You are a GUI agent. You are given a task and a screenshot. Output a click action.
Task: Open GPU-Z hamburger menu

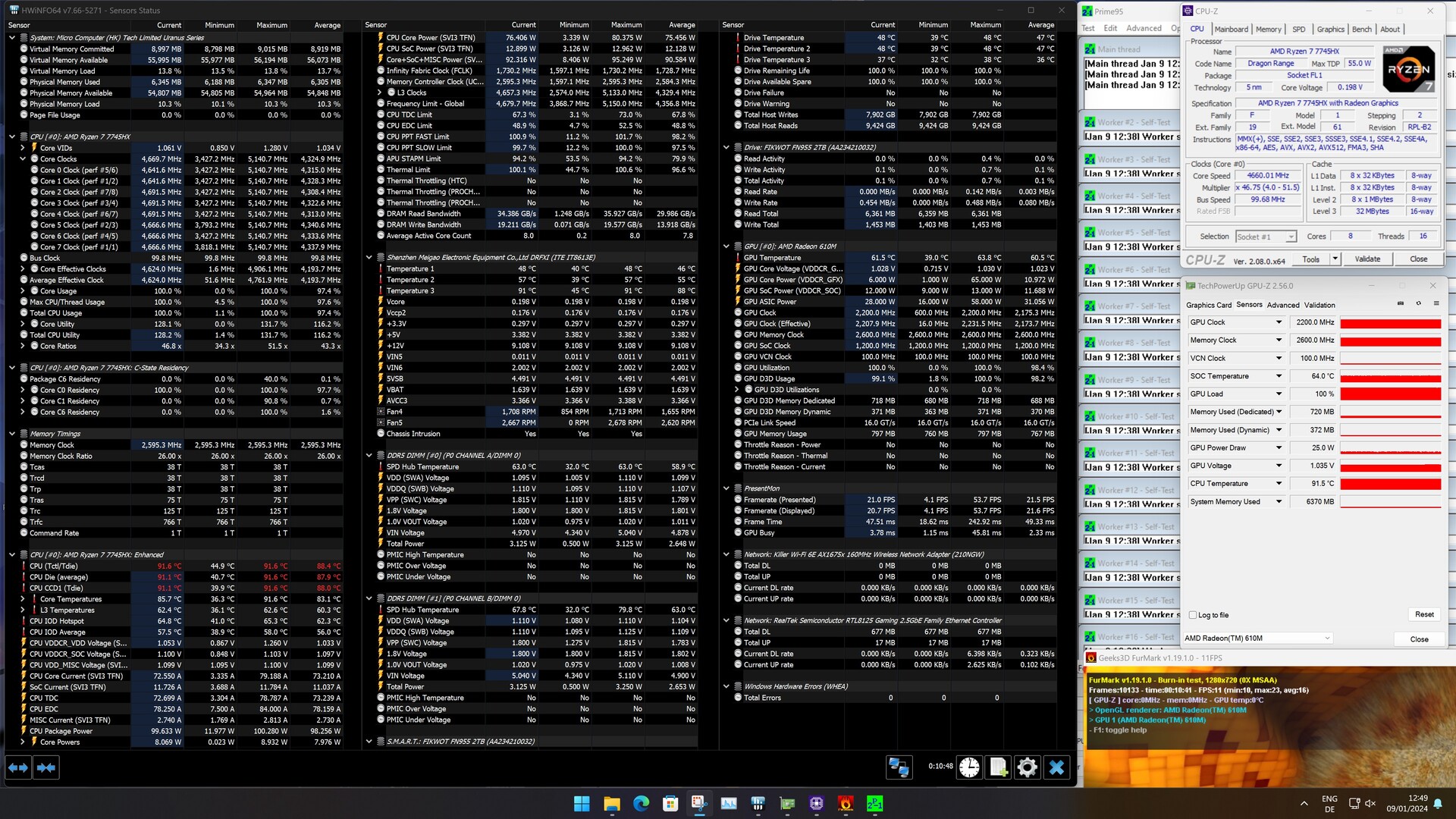click(x=1436, y=303)
